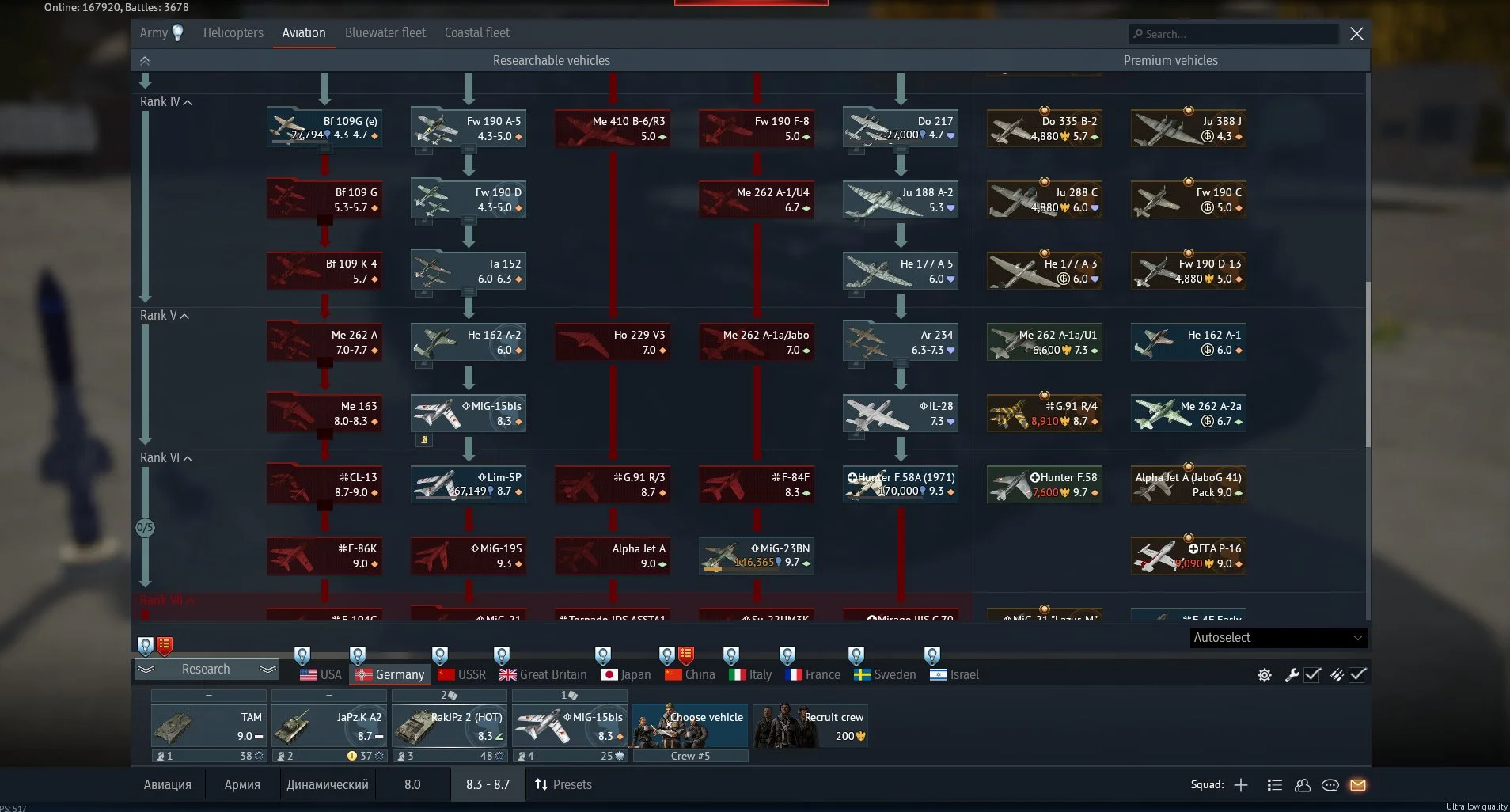Select the Japan flag nation
Screen dimensions: 1510x812
pyautogui.click(x=626, y=674)
